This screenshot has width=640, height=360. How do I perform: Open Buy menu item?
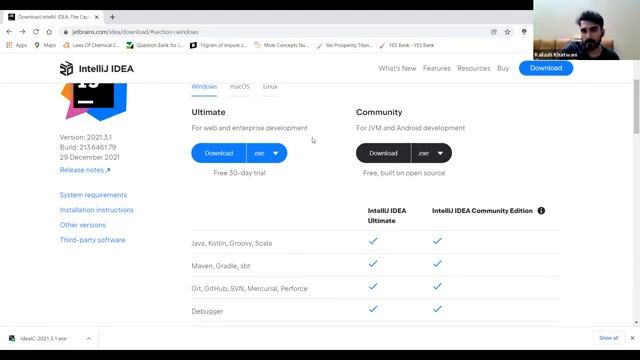pyautogui.click(x=503, y=68)
